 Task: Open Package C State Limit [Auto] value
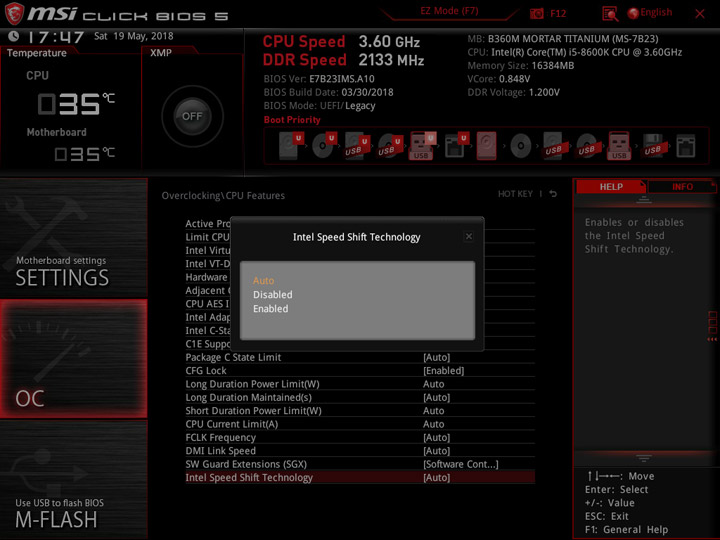click(x=437, y=357)
